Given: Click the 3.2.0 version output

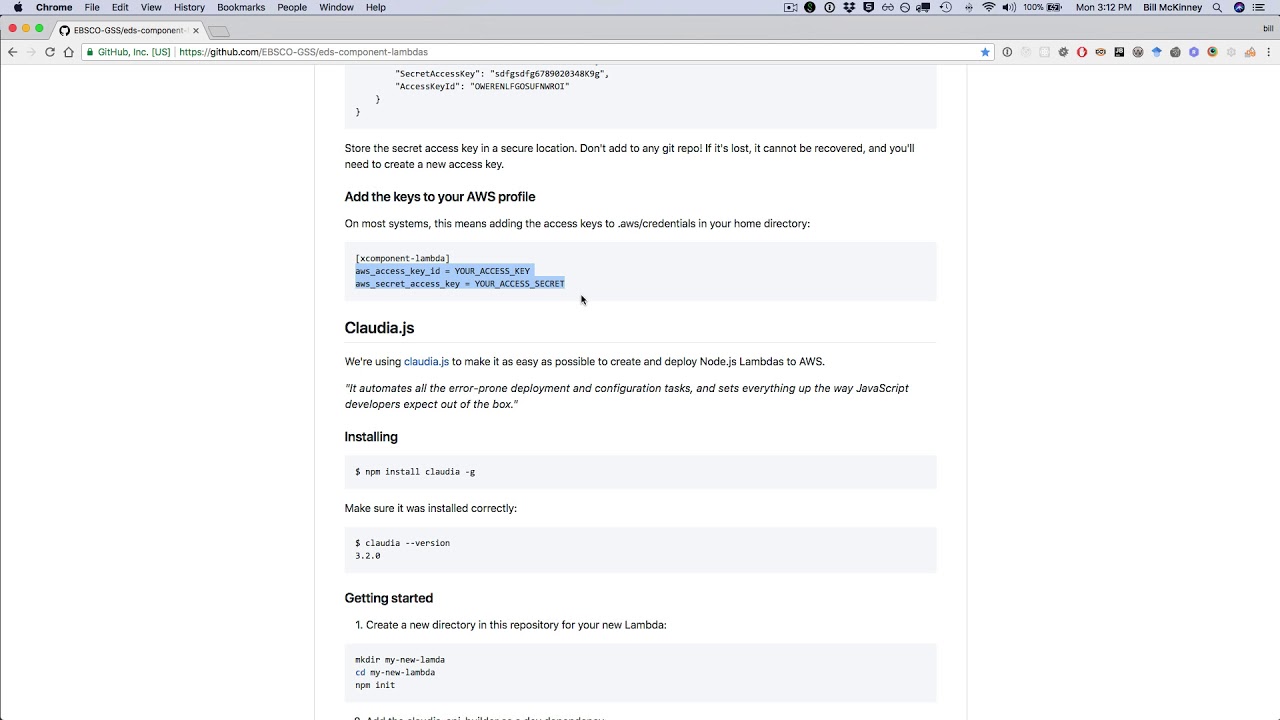Looking at the screenshot, I should (368, 556).
